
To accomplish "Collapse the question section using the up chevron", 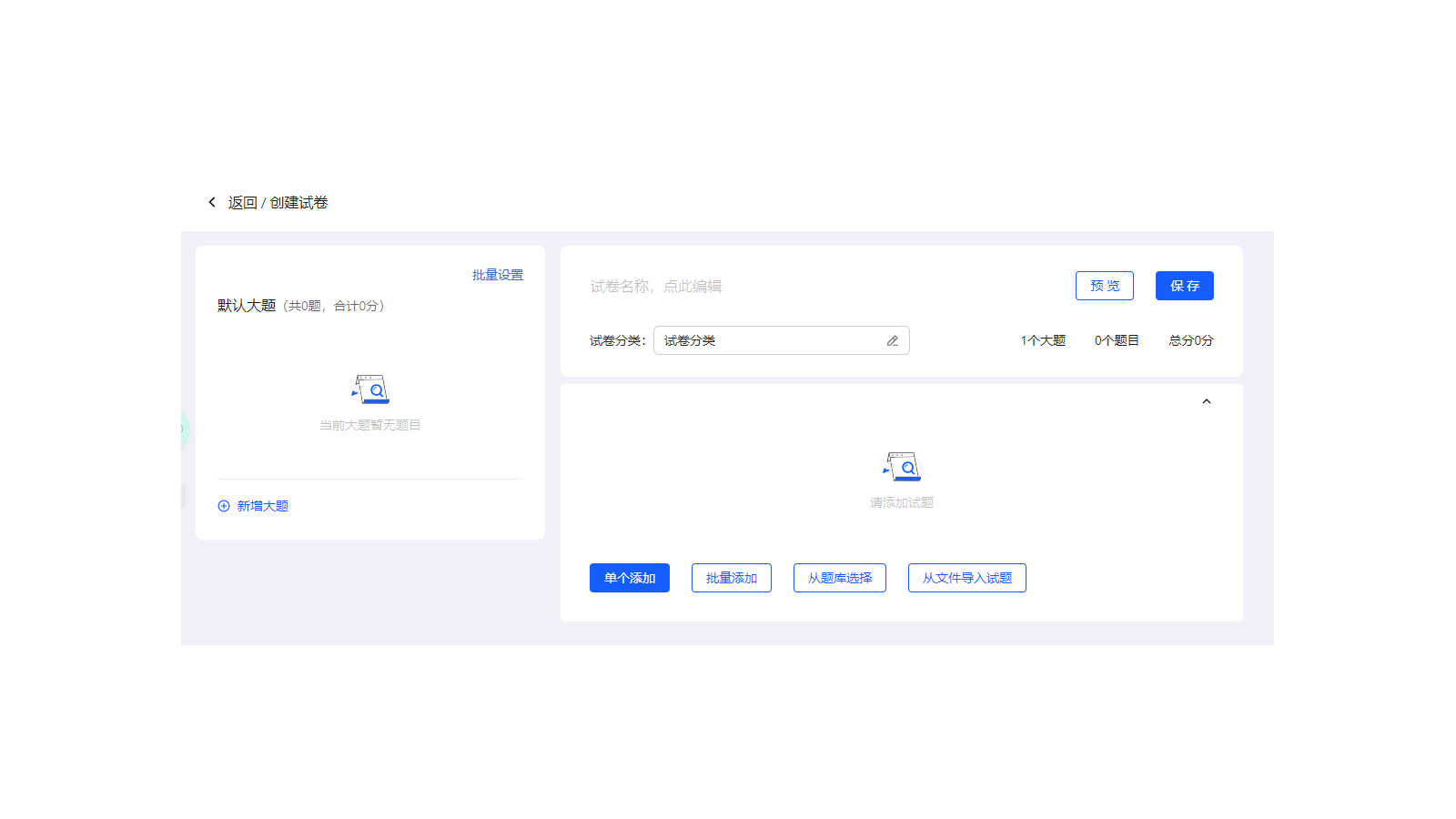I will point(1207,400).
